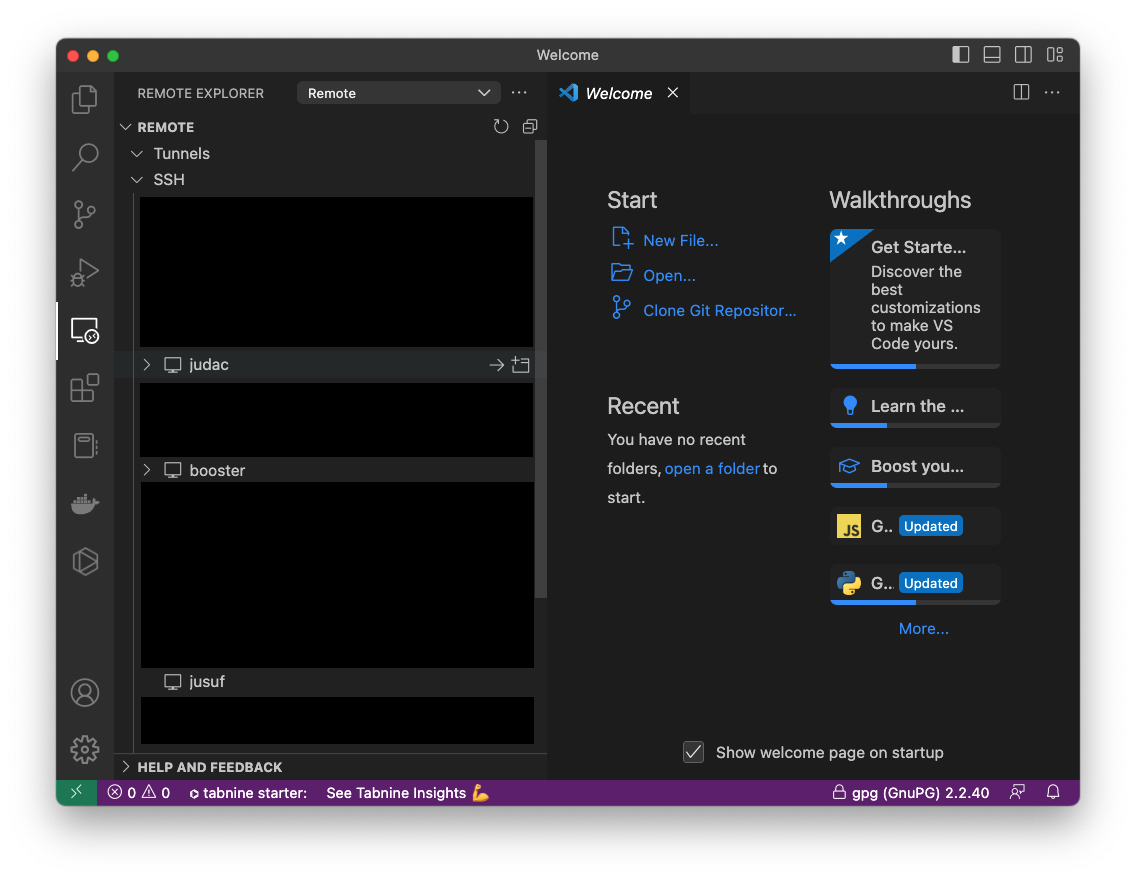Screen dimensions: 1136x880
Task: Open Source Control view
Action: 85,214
